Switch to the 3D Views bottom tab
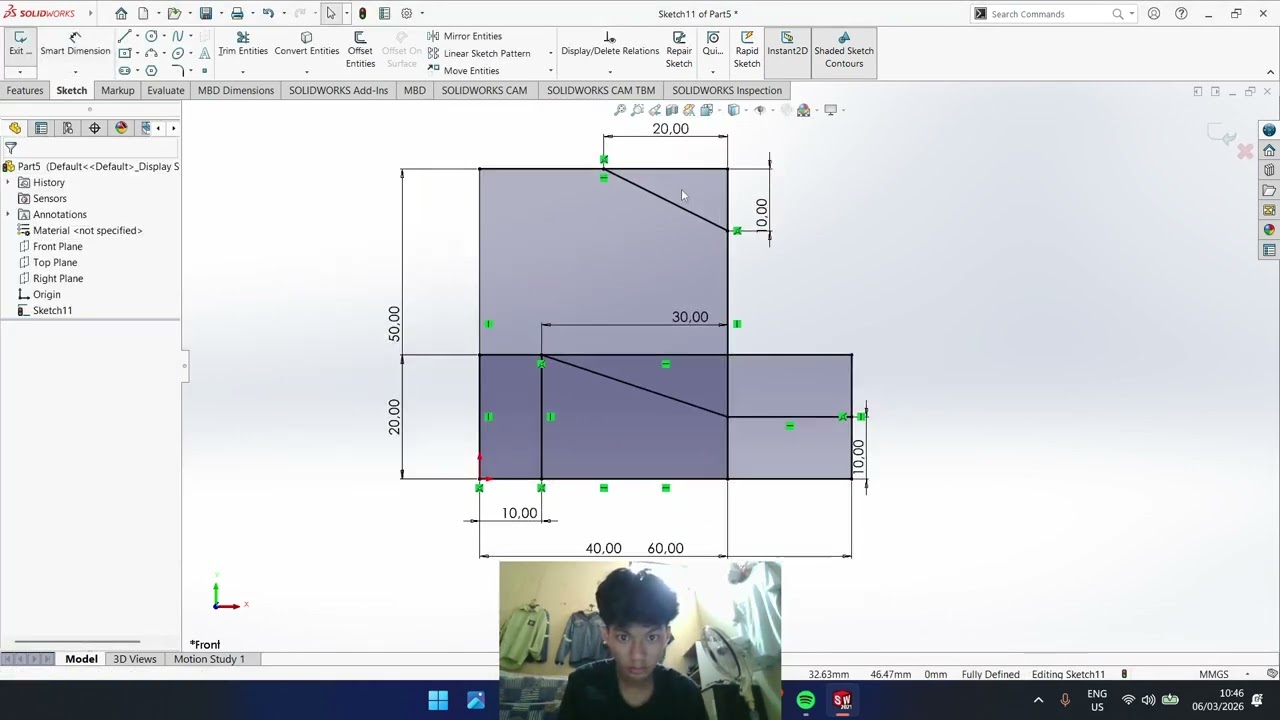Viewport: 1280px width, 720px height. click(x=135, y=659)
